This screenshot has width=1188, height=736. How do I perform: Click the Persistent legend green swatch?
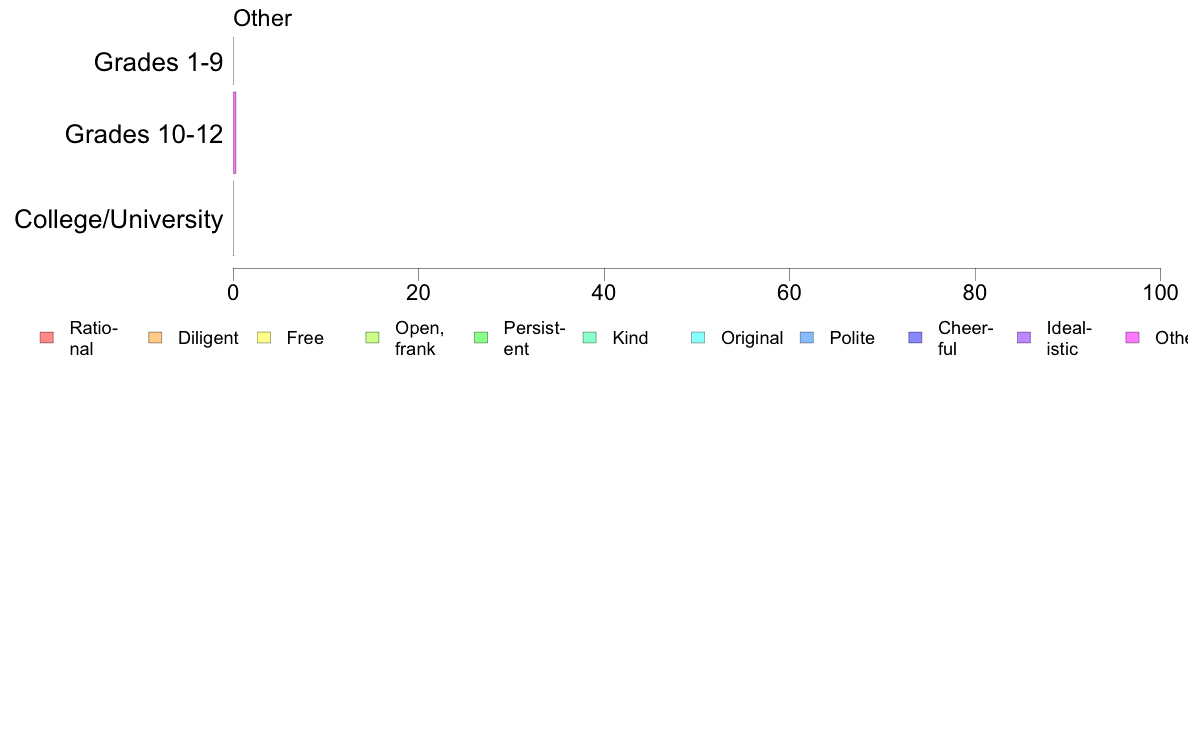(481, 338)
